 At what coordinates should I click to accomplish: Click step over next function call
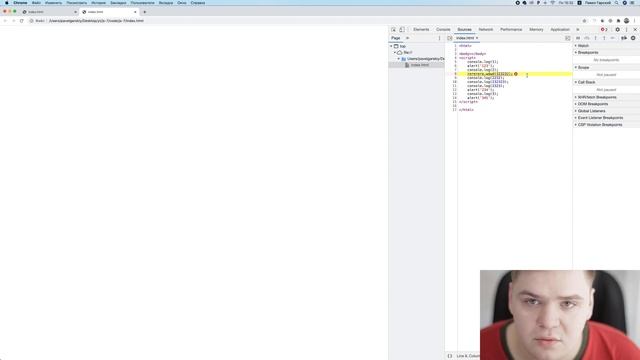(x=587, y=38)
